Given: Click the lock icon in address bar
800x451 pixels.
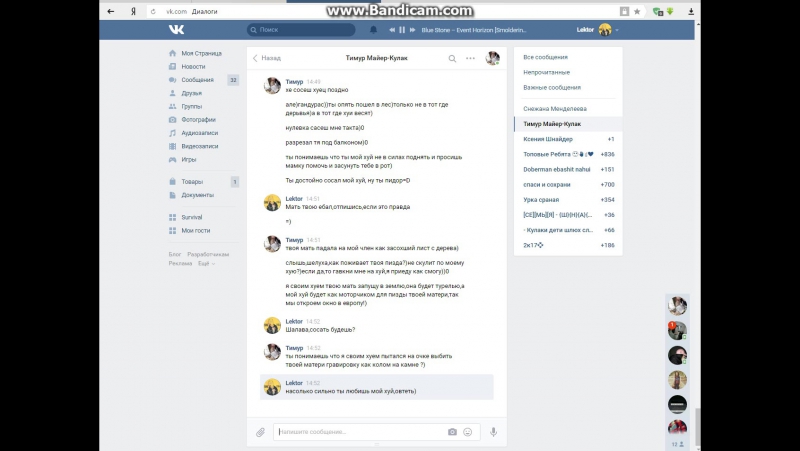Looking at the screenshot, I should (624, 11).
